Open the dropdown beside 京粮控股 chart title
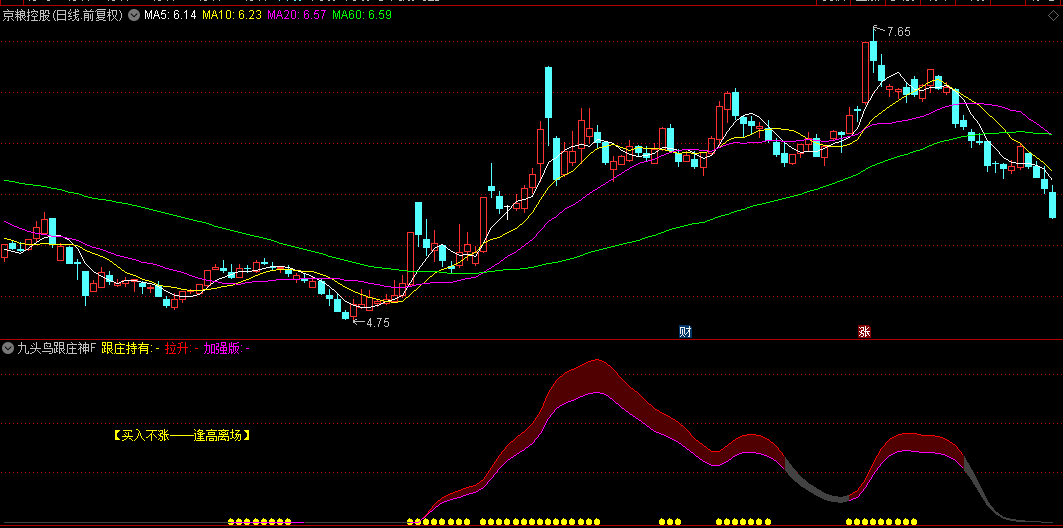 click(x=134, y=15)
